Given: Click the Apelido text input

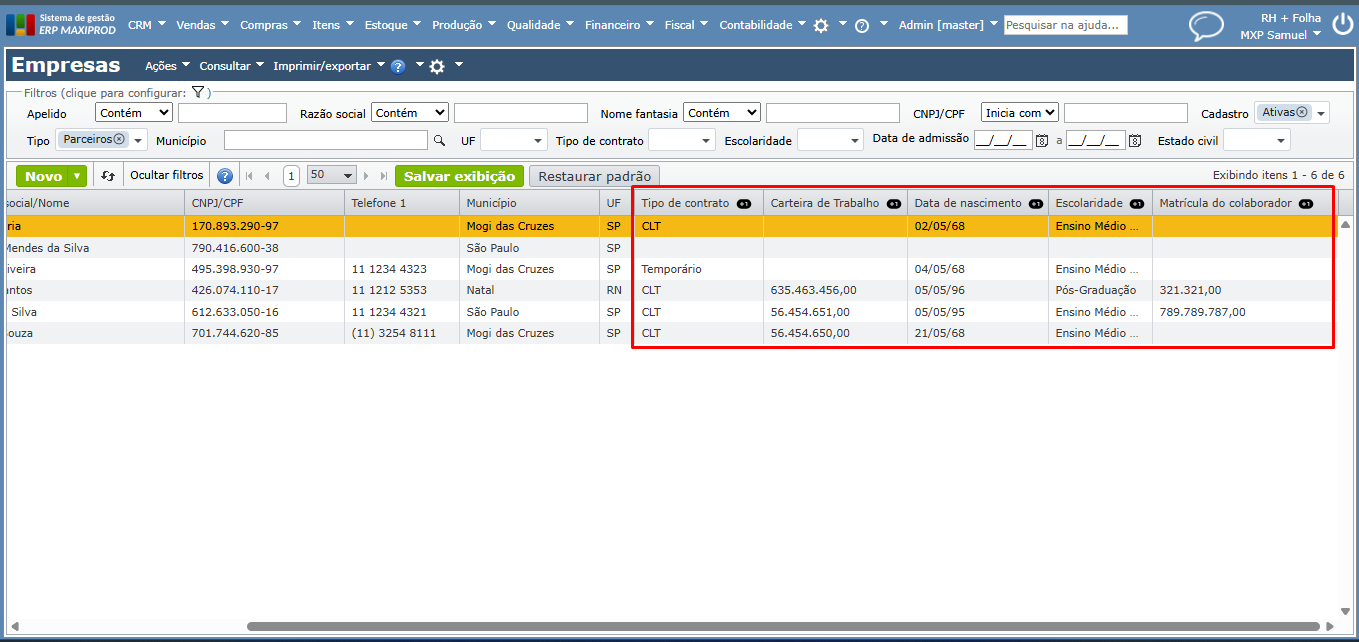Looking at the screenshot, I should [232, 113].
